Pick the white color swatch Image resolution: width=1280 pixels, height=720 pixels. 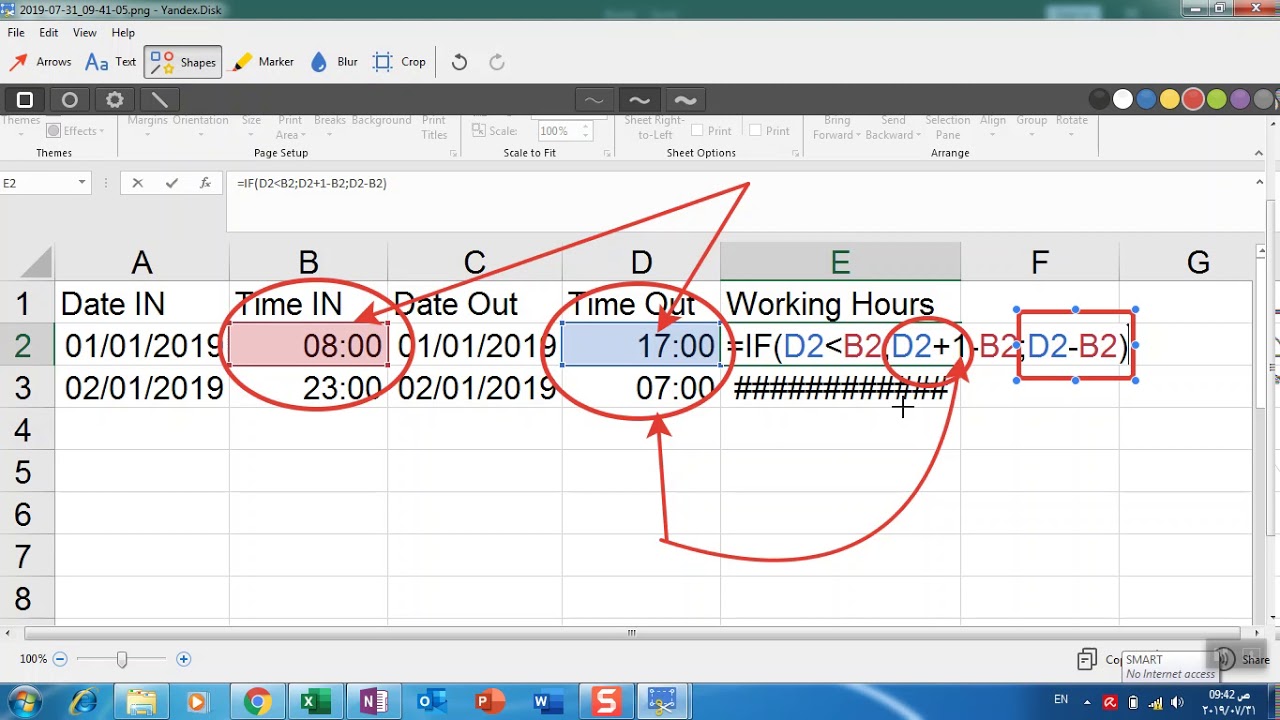coord(1123,99)
